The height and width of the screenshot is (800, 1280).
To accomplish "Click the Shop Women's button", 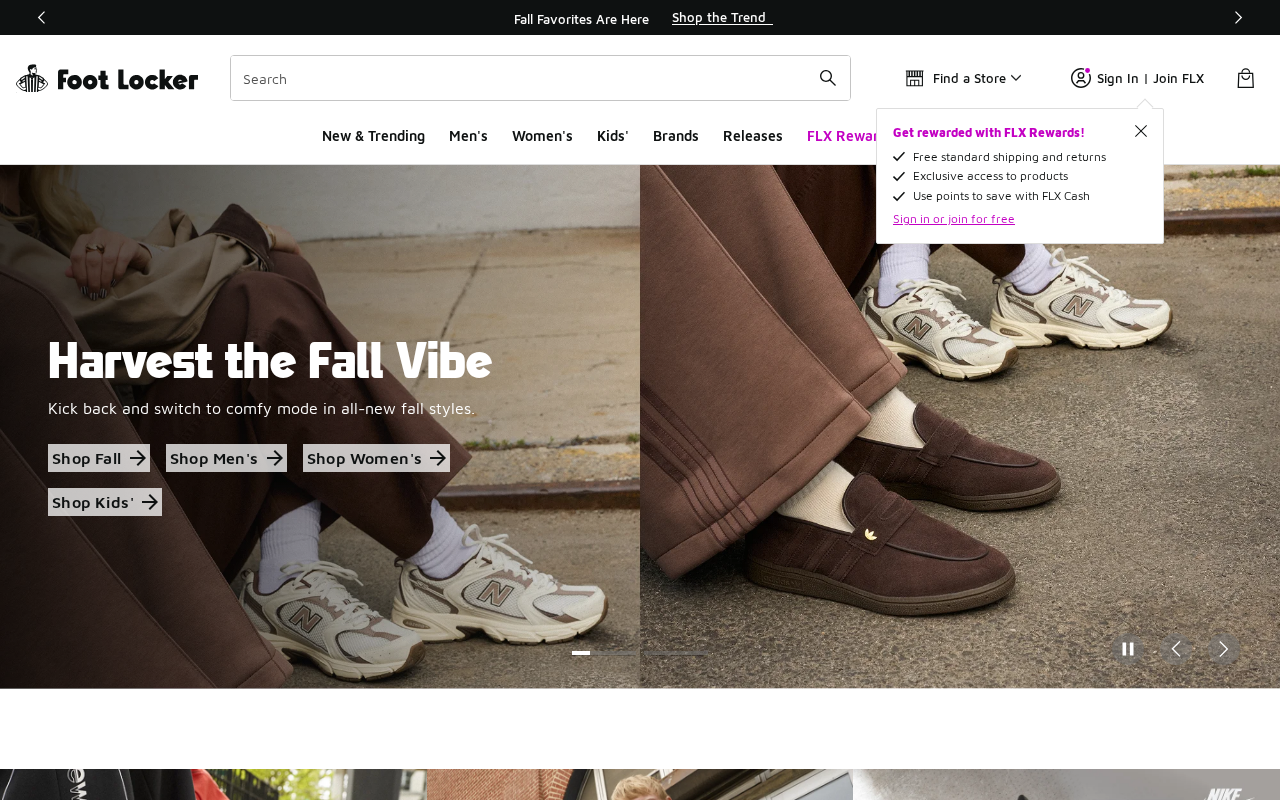I will point(376,458).
